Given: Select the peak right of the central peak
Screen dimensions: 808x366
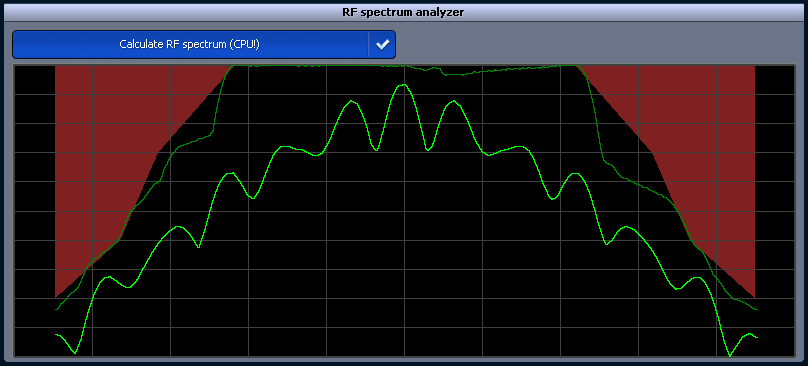Looking at the screenshot, I should [453, 102].
